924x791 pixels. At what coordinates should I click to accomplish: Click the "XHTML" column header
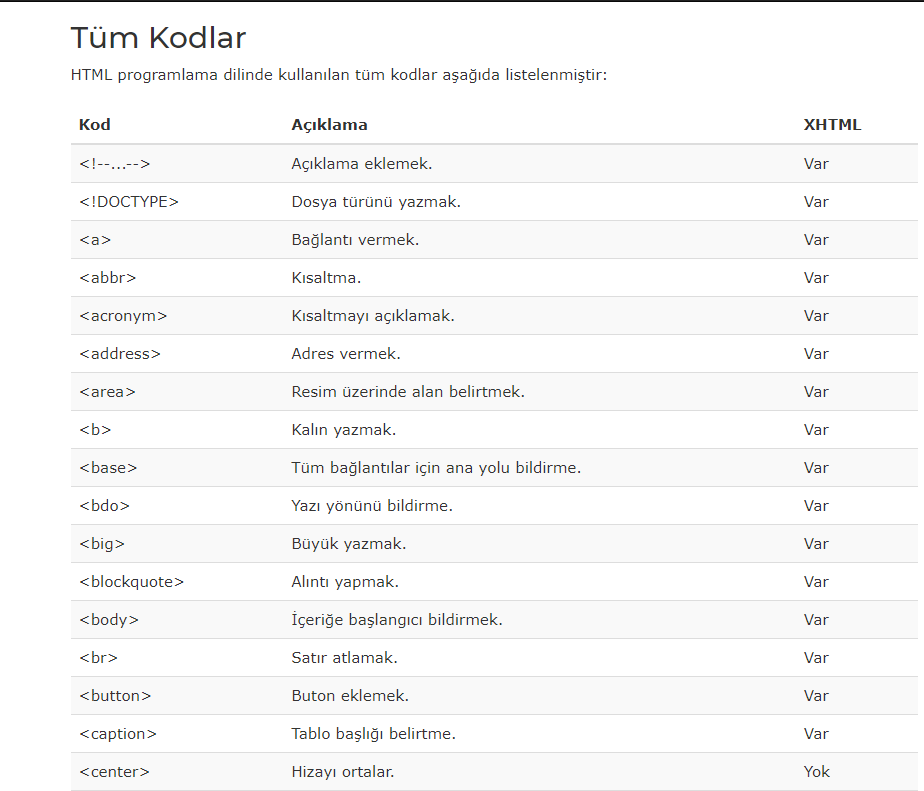(831, 125)
